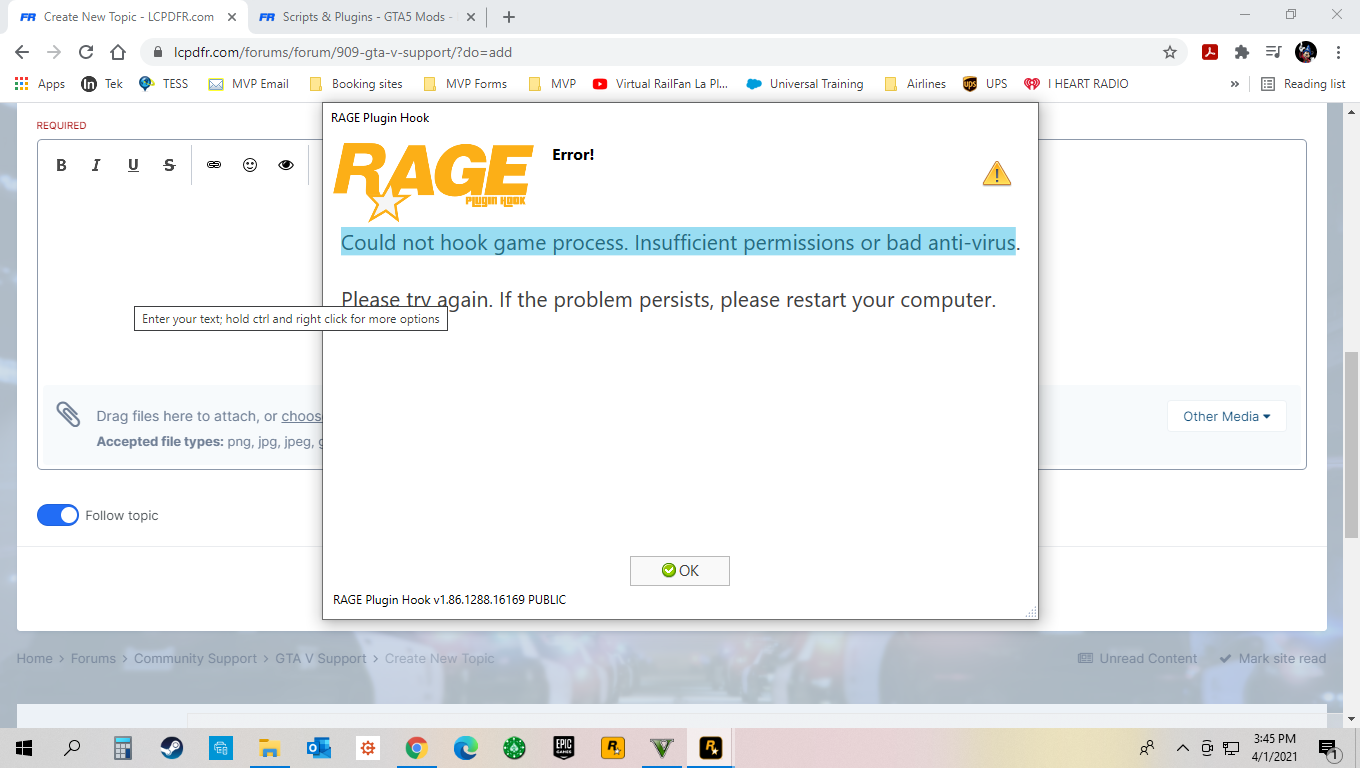Viewport: 1360px width, 768px height.
Task: Open Windows taskbar search
Action: tap(73, 747)
